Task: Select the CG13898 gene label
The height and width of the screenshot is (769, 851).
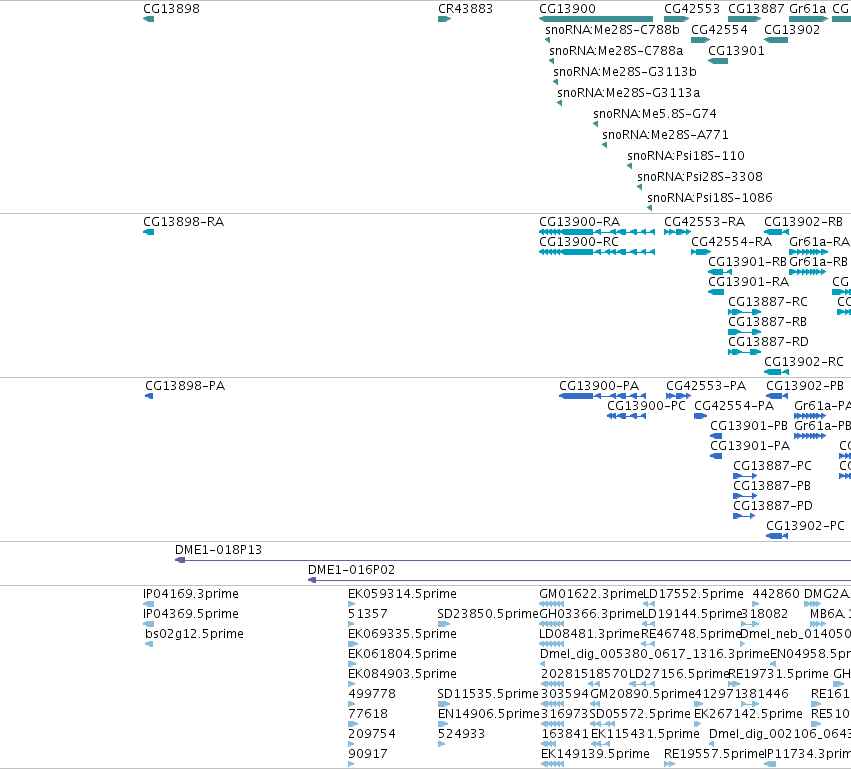Action: [171, 9]
